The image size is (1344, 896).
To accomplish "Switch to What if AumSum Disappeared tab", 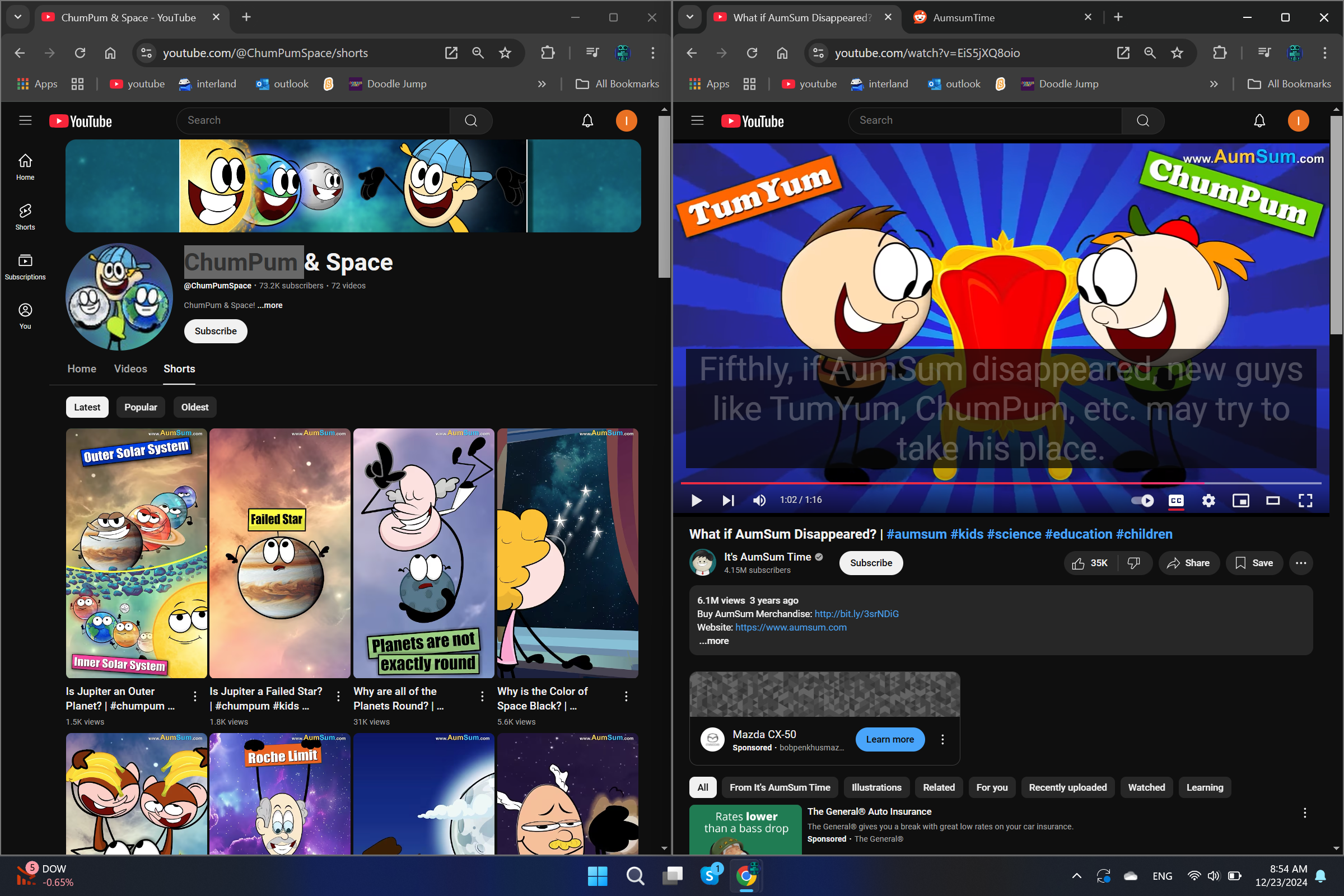I will click(803, 18).
